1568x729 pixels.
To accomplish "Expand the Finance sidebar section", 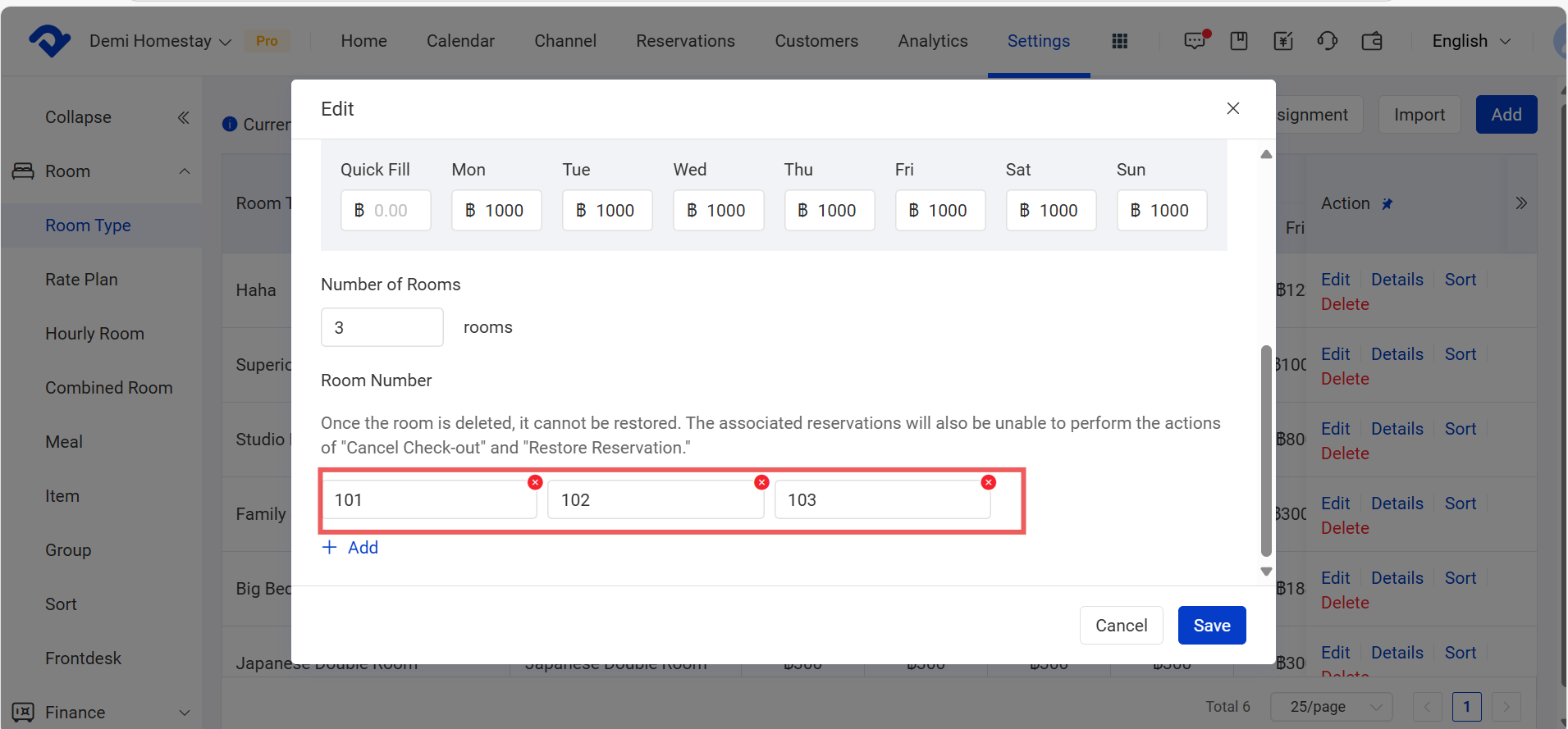I will coord(184,713).
